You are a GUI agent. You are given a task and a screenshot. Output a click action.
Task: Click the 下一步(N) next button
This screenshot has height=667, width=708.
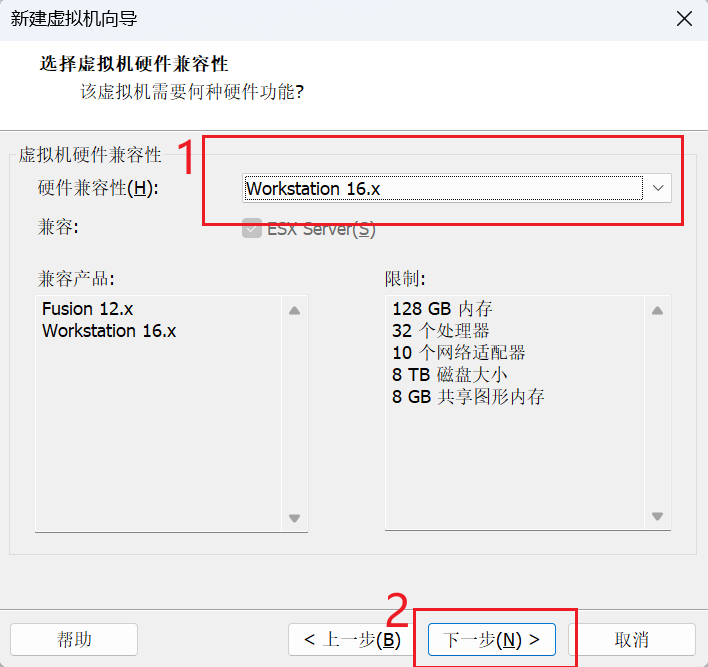tap(492, 639)
